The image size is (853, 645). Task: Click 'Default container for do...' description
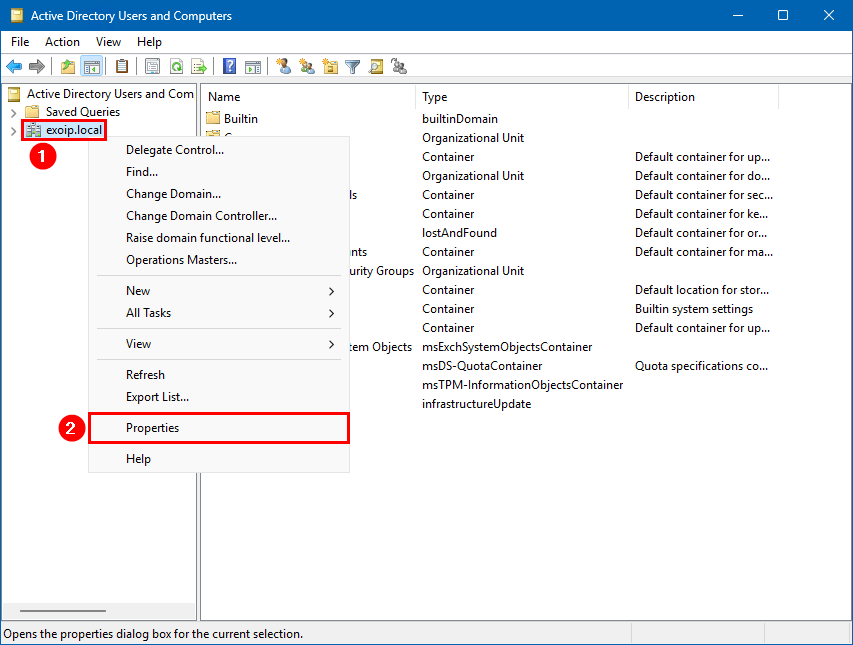coord(702,176)
